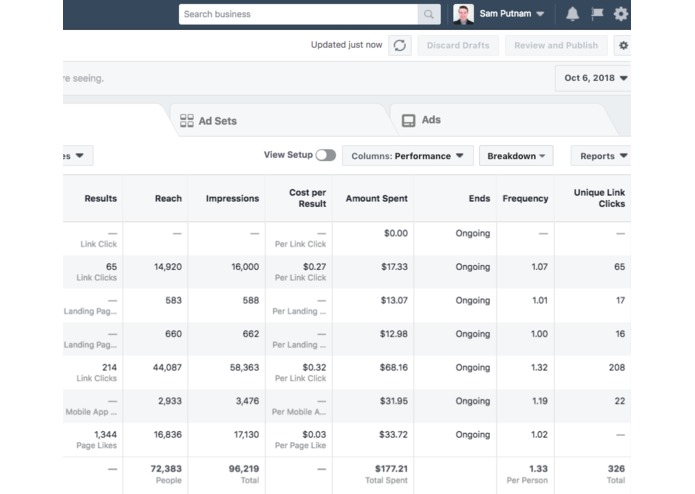The height and width of the screenshot is (494, 695).
Task: Click the $0.03 Per Page Like cell
Action: (x=314, y=435)
